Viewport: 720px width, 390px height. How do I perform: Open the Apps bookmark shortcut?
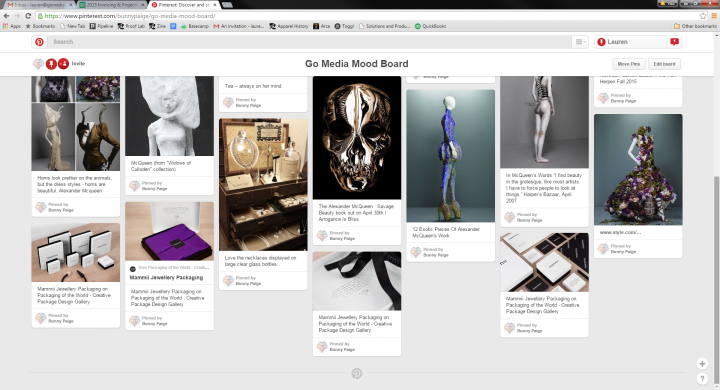pyautogui.click(x=12, y=26)
